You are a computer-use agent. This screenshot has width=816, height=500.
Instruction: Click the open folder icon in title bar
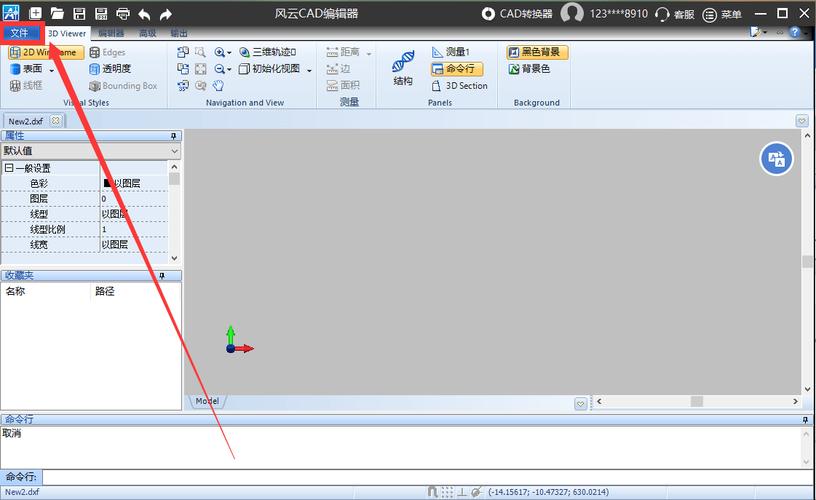[58, 14]
